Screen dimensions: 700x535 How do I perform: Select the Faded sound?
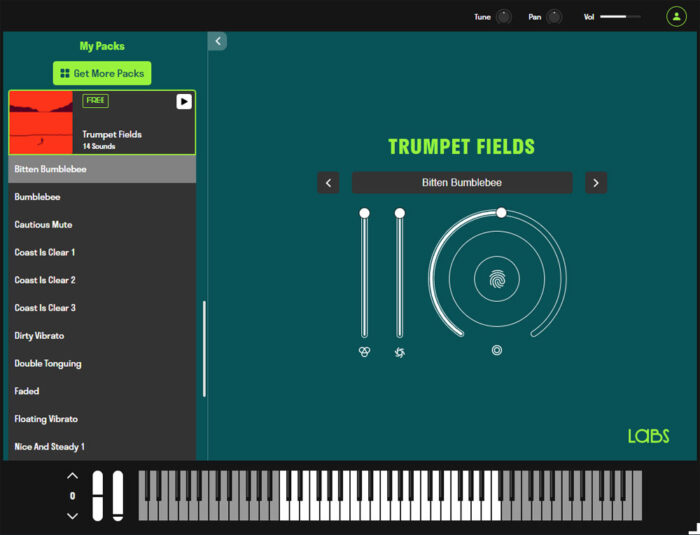tap(102, 391)
